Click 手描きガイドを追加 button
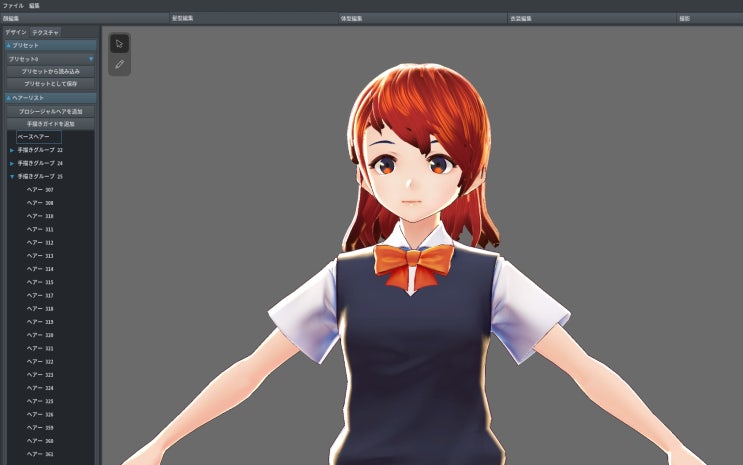The width and height of the screenshot is (743, 465). click(x=51, y=124)
